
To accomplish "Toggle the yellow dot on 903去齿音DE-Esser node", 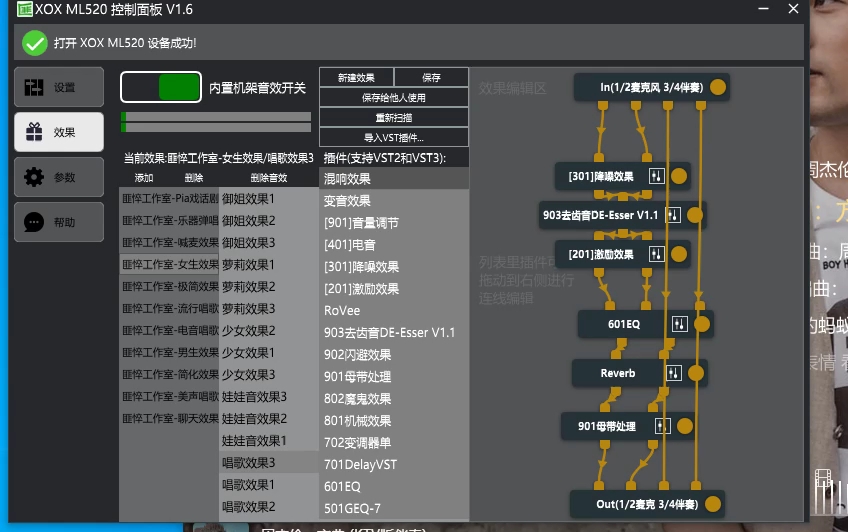I will tap(695, 215).
